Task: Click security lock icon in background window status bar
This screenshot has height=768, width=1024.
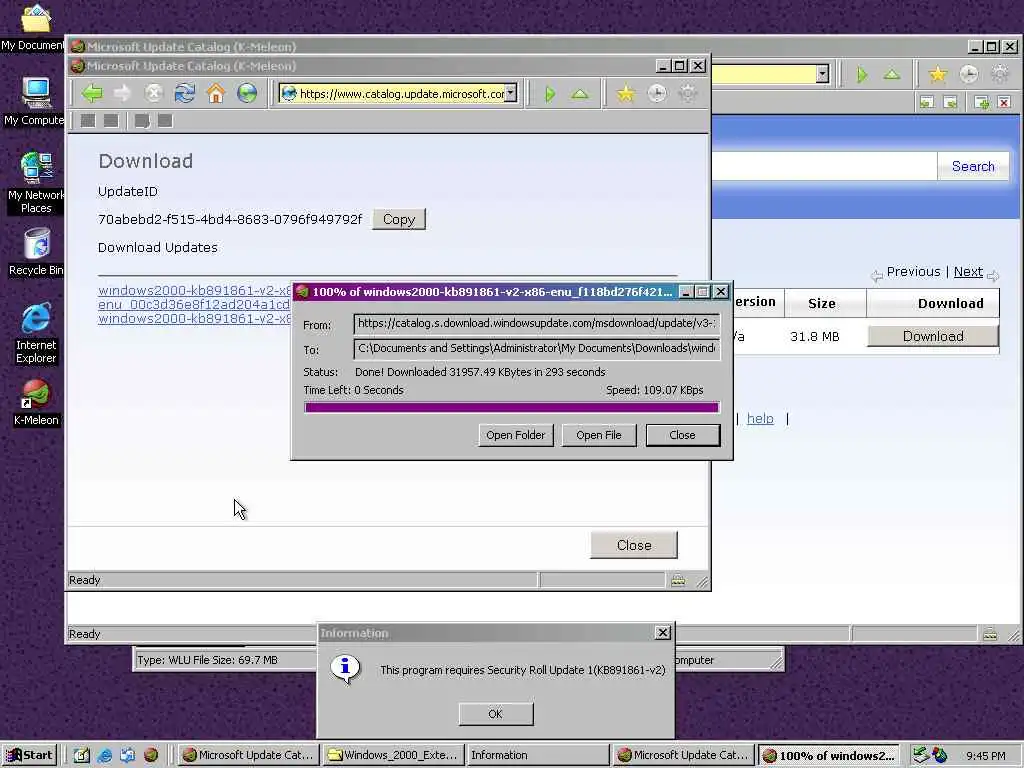Action: click(x=990, y=633)
